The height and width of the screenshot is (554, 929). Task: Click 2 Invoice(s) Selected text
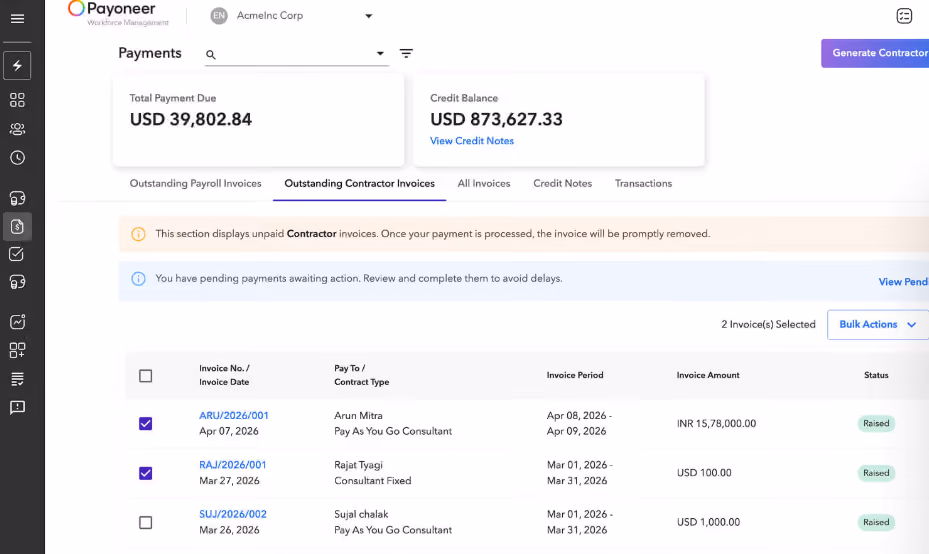[x=768, y=325]
